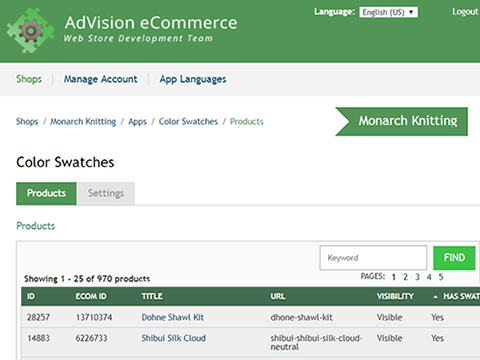
Task: Go to page 3 of products
Action: pyautogui.click(x=417, y=277)
